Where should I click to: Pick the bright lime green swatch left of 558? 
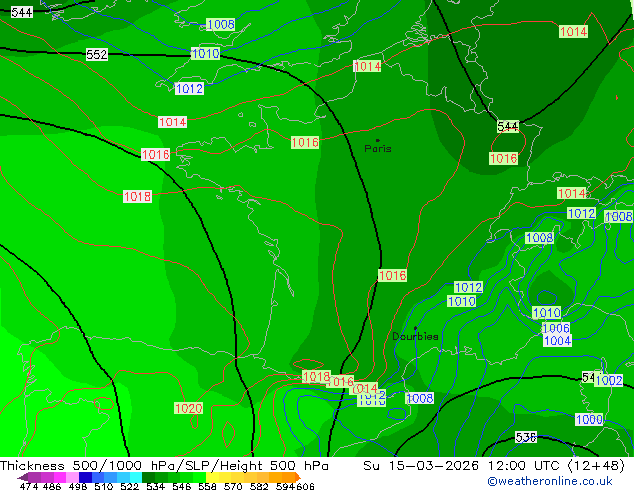coord(200,477)
